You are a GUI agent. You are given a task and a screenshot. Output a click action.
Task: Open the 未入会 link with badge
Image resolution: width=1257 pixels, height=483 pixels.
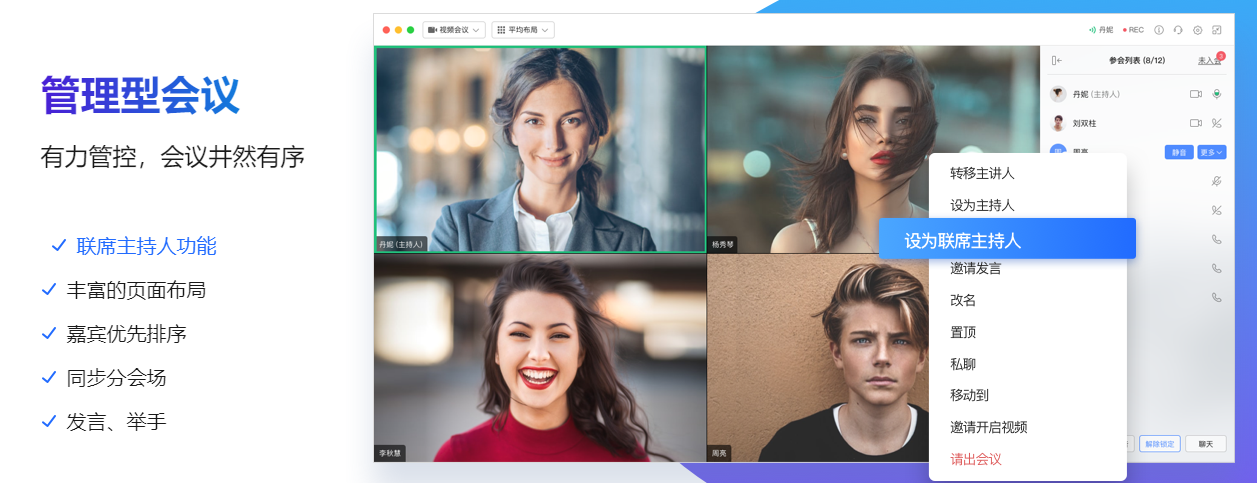[x=1209, y=61]
